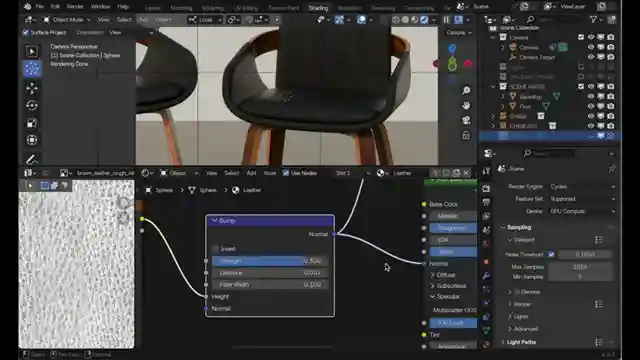The height and width of the screenshot is (360, 640).
Task: Click the outliner filter funnel icon
Action: 593,19
